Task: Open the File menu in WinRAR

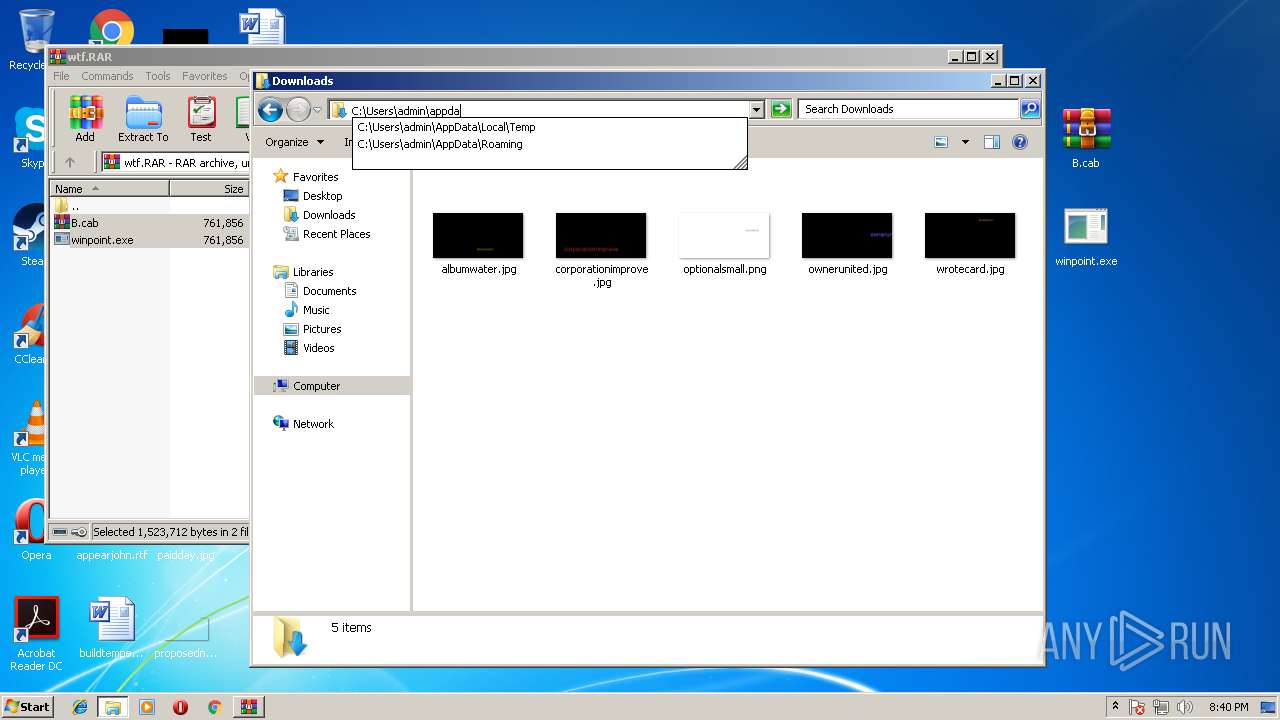Action: tap(61, 76)
